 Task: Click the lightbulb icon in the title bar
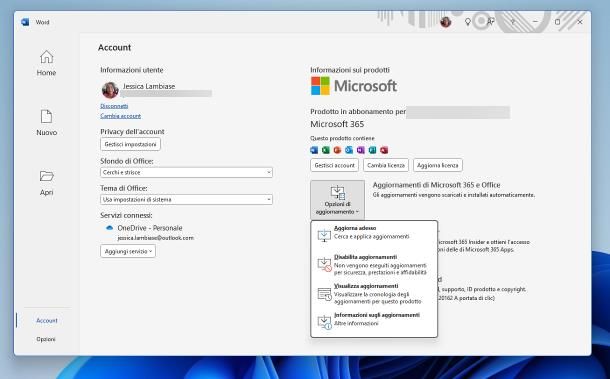click(468, 22)
